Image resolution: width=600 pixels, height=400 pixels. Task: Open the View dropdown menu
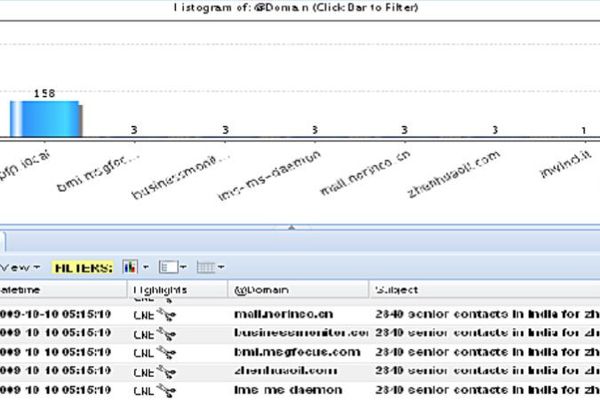pyautogui.click(x=20, y=267)
